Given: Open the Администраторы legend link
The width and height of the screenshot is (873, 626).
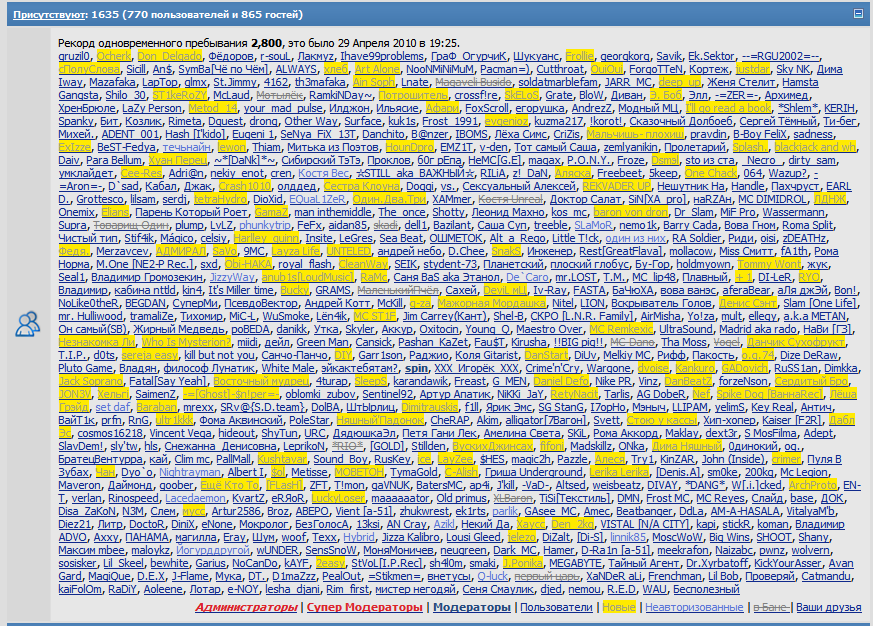Looking at the screenshot, I should pyautogui.click(x=246, y=607).
